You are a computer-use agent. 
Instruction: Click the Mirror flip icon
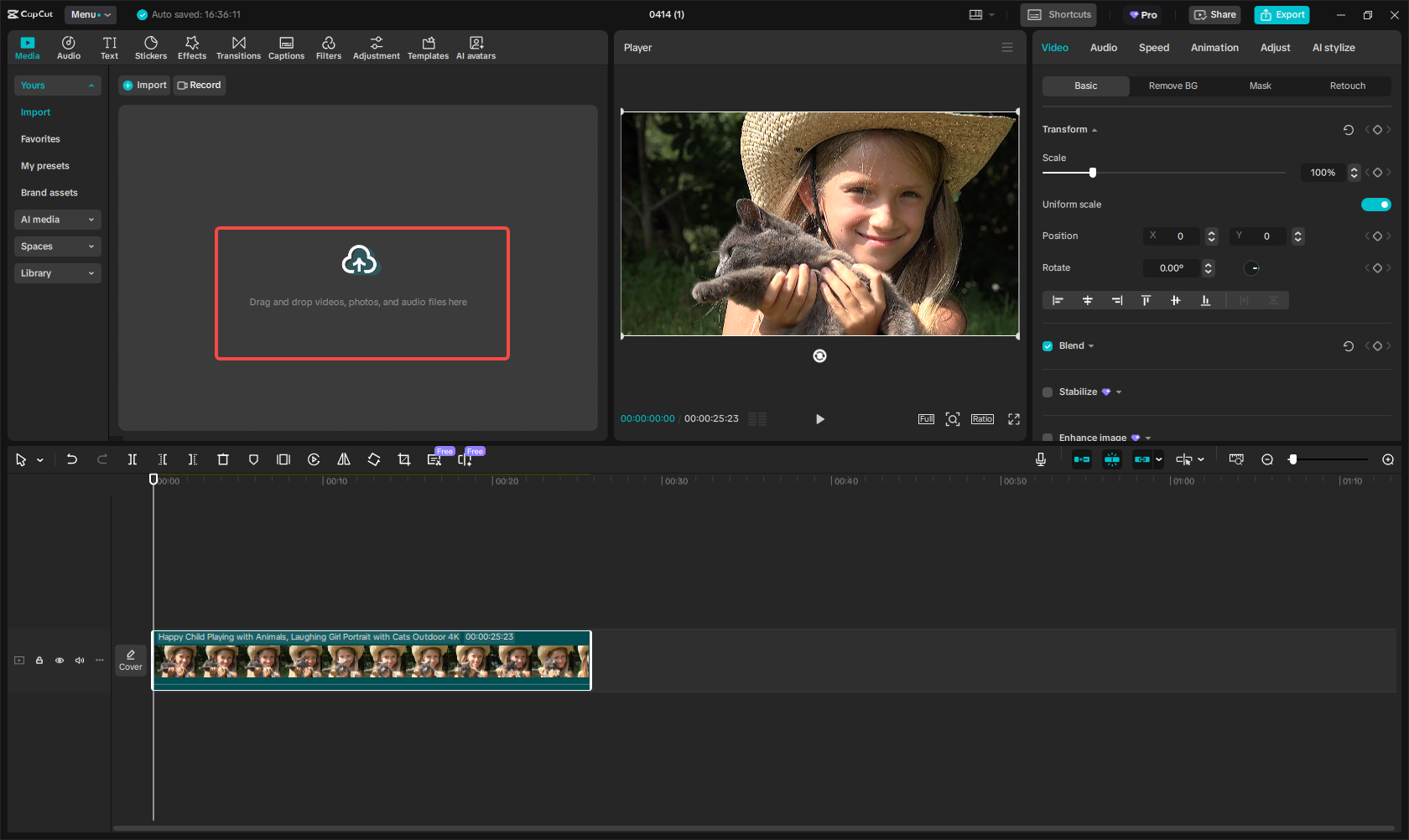pyautogui.click(x=344, y=459)
